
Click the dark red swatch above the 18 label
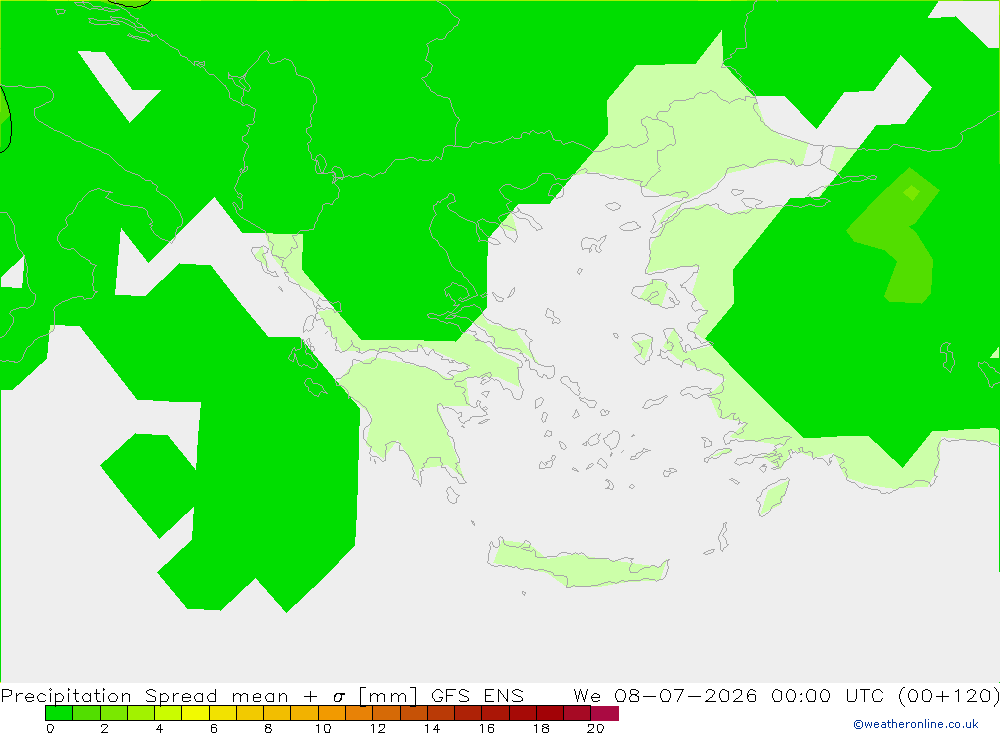tap(550, 713)
